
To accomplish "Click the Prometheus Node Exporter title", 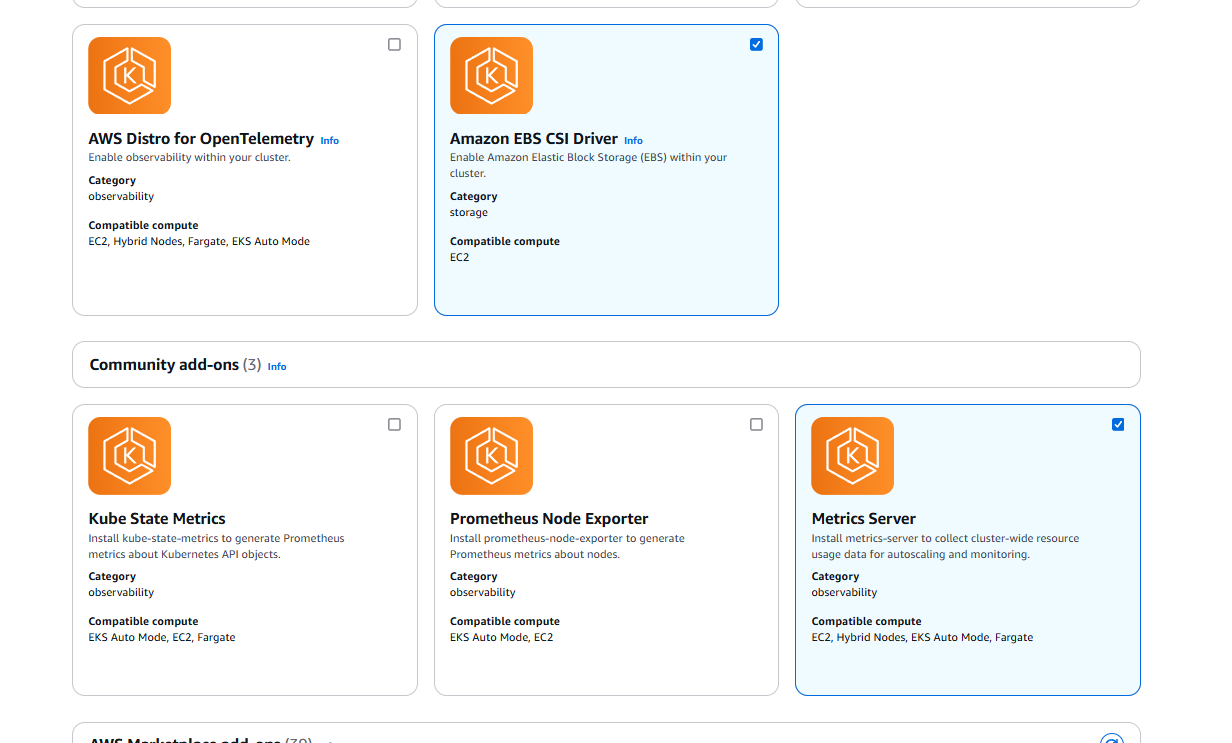I will coord(549,519).
